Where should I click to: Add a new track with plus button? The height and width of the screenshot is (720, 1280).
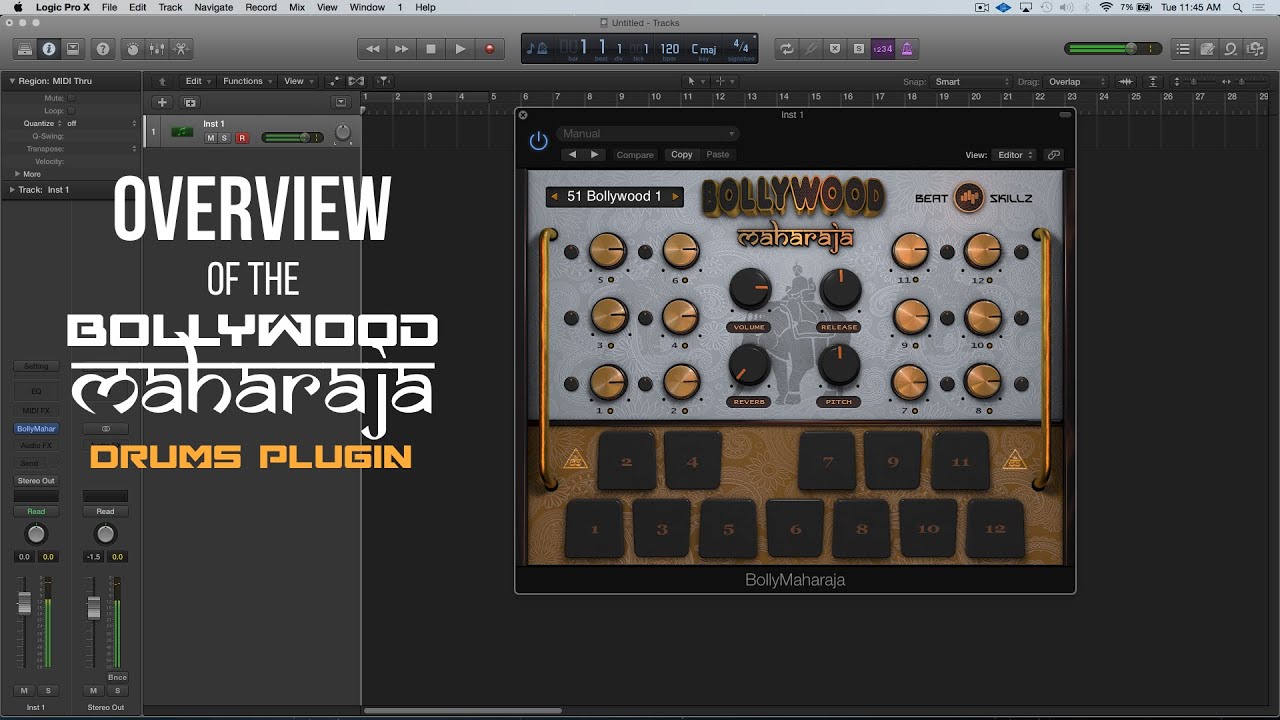pos(161,102)
